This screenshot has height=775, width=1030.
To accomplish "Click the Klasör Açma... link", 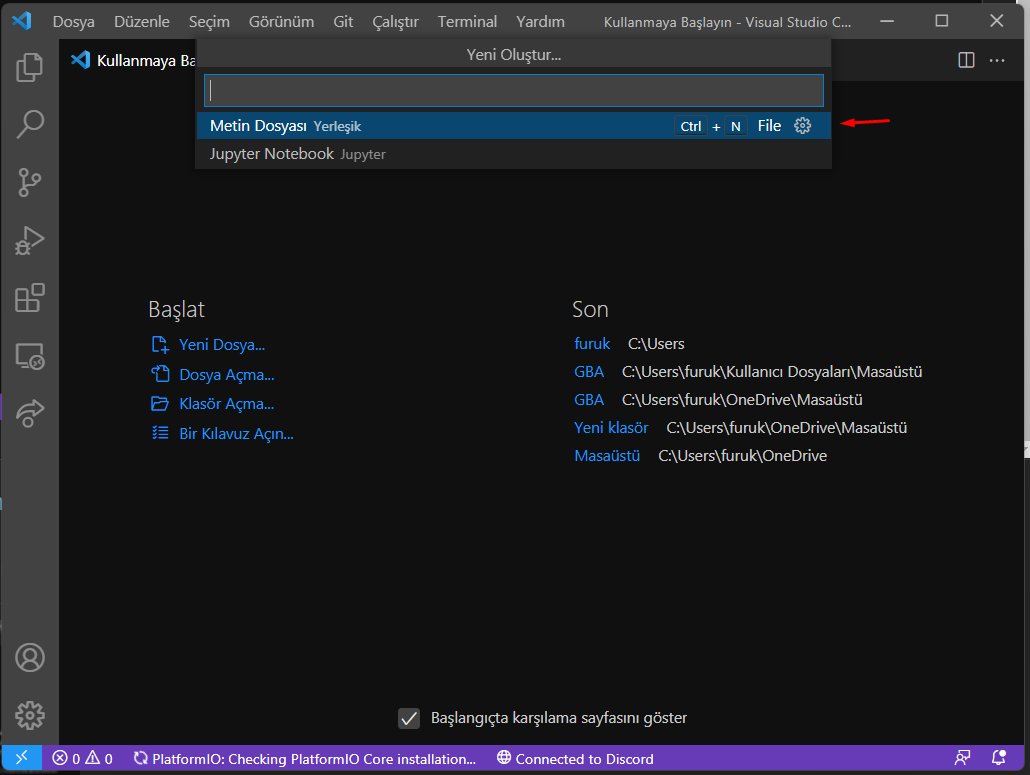I will click(227, 403).
